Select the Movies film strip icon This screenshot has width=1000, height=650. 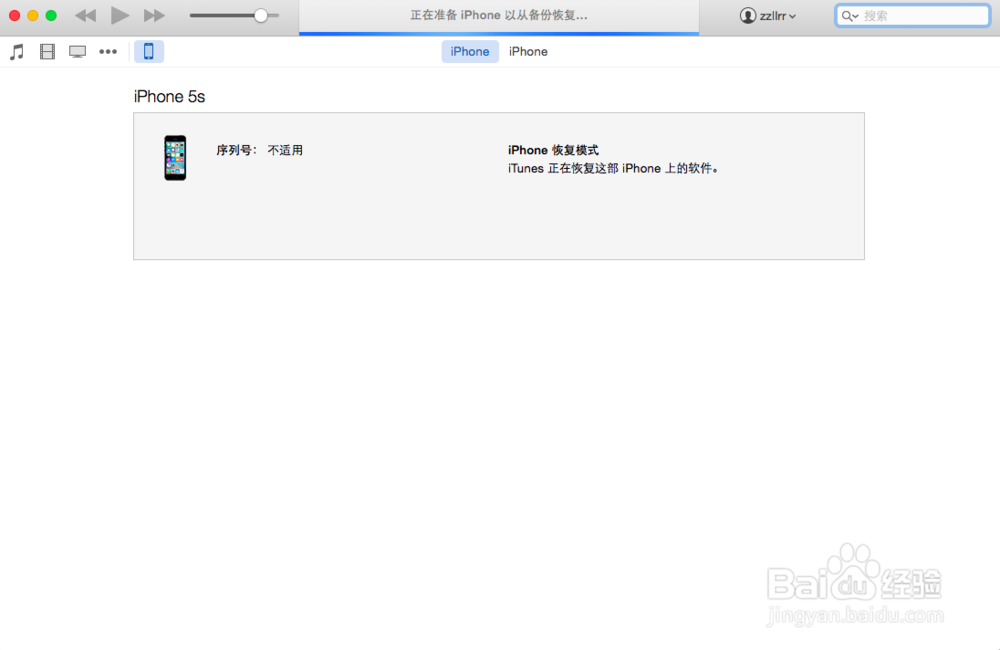point(47,51)
